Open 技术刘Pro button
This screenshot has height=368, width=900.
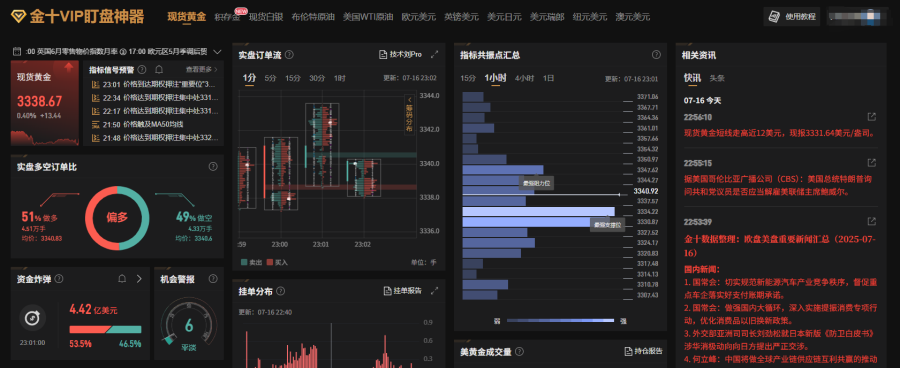[401, 55]
